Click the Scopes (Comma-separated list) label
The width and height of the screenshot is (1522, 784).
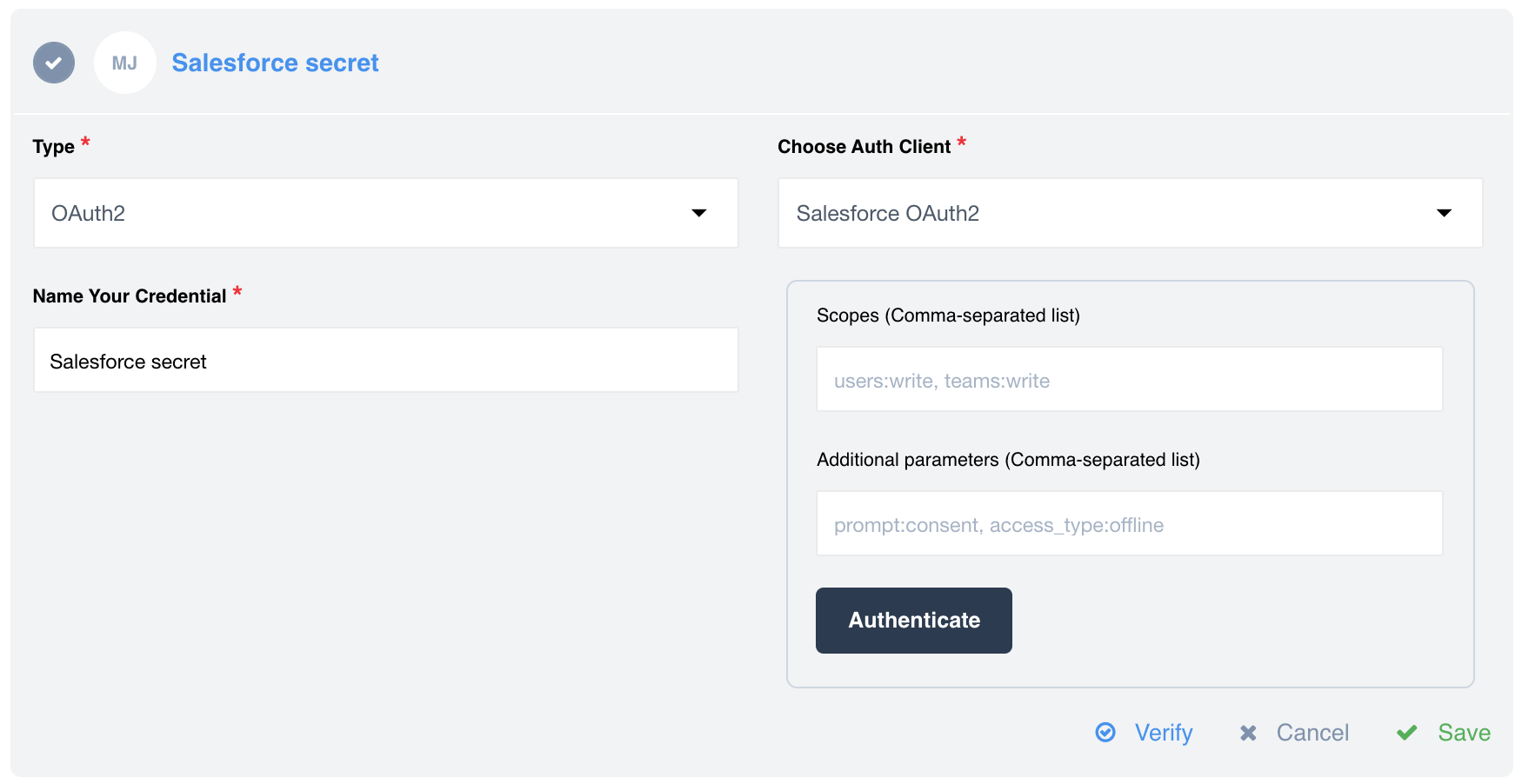point(948,316)
